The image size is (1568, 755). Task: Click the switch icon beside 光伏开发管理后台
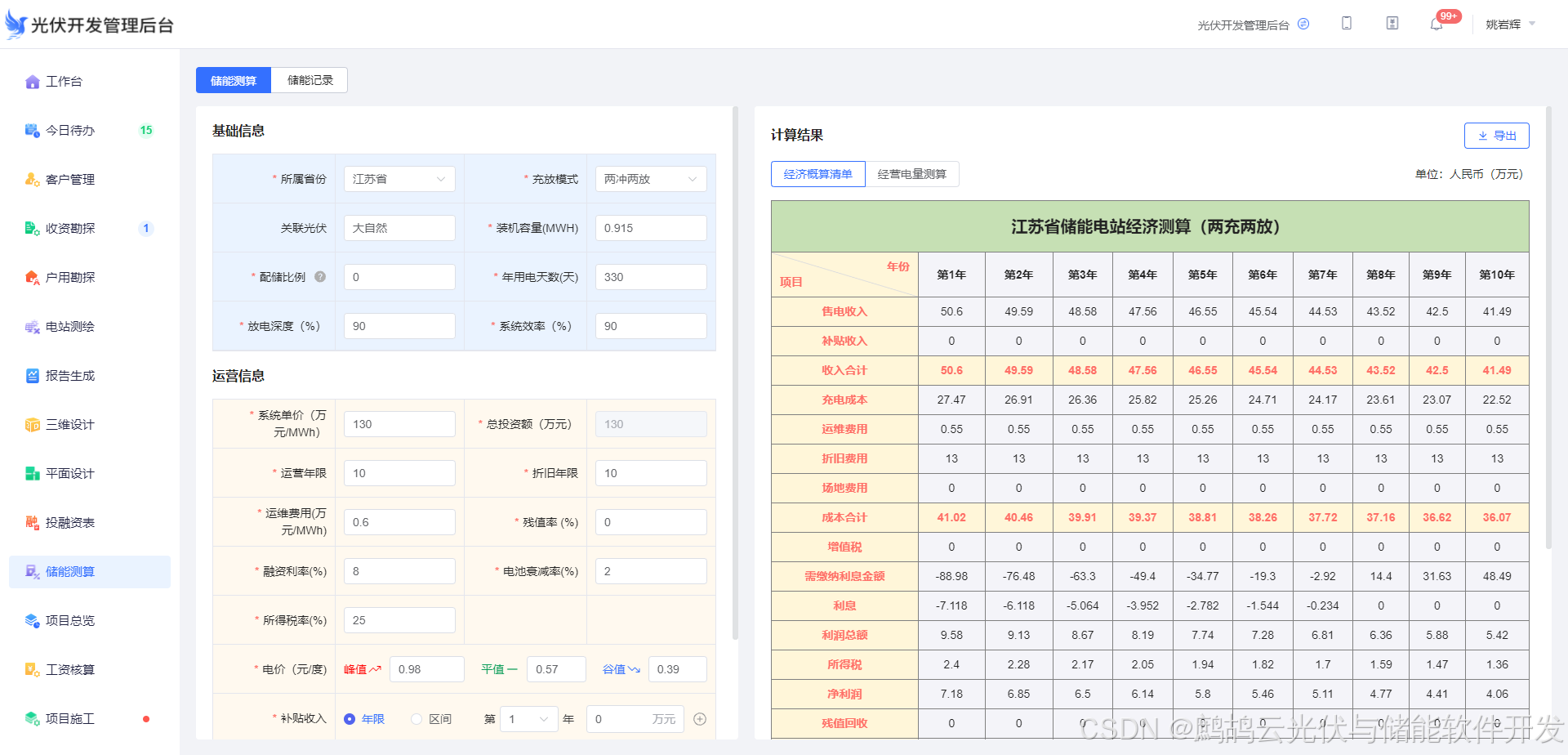[1303, 24]
